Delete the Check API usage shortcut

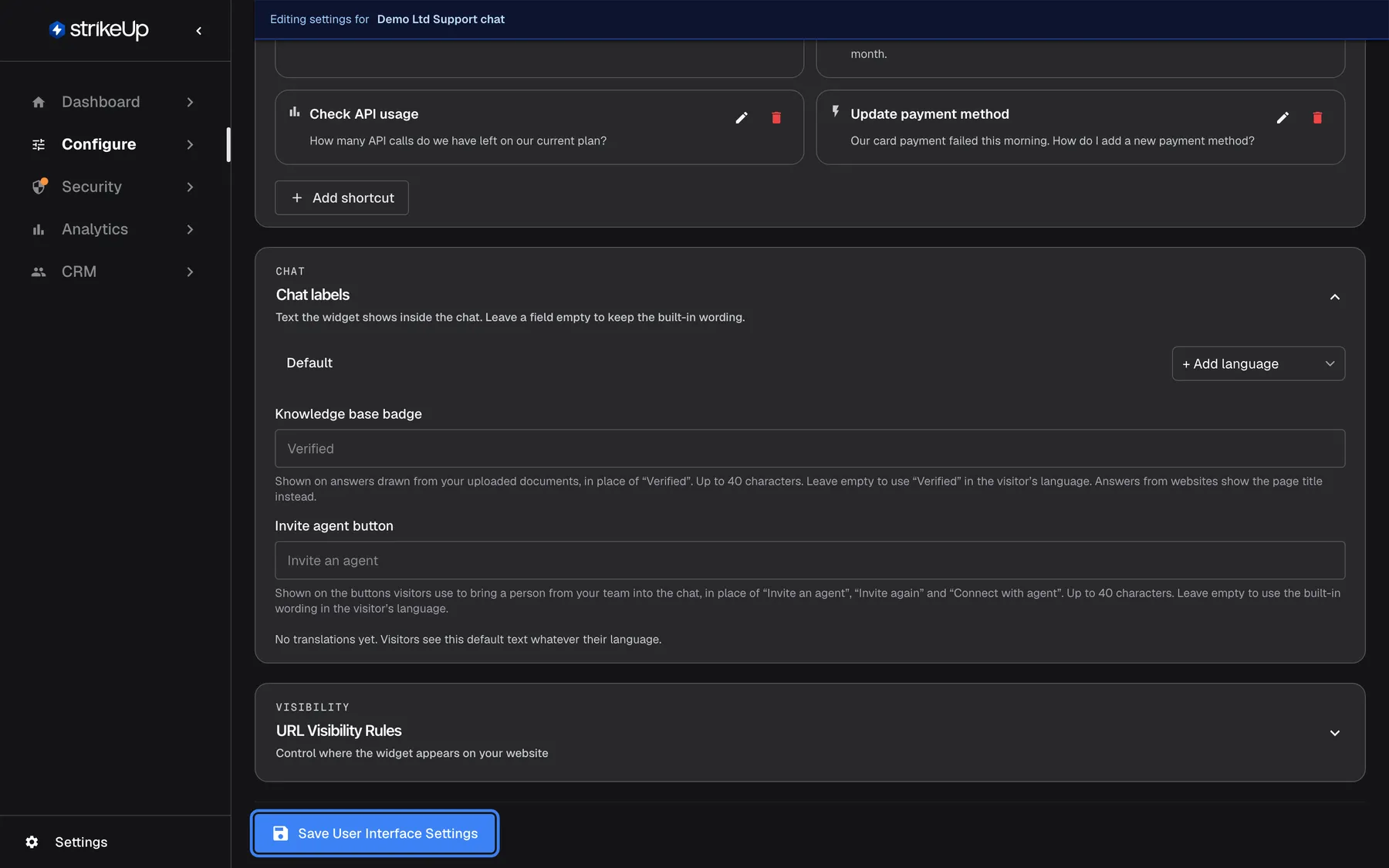(x=776, y=117)
